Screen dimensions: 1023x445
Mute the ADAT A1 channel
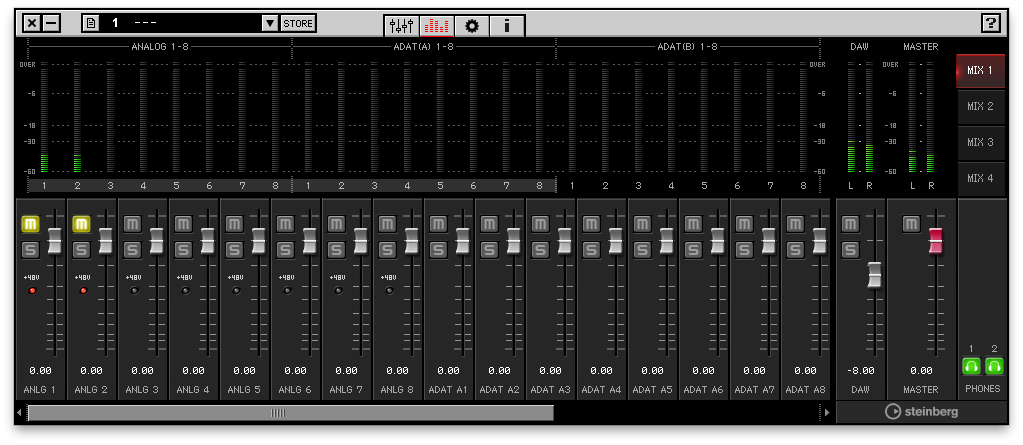tap(438, 224)
